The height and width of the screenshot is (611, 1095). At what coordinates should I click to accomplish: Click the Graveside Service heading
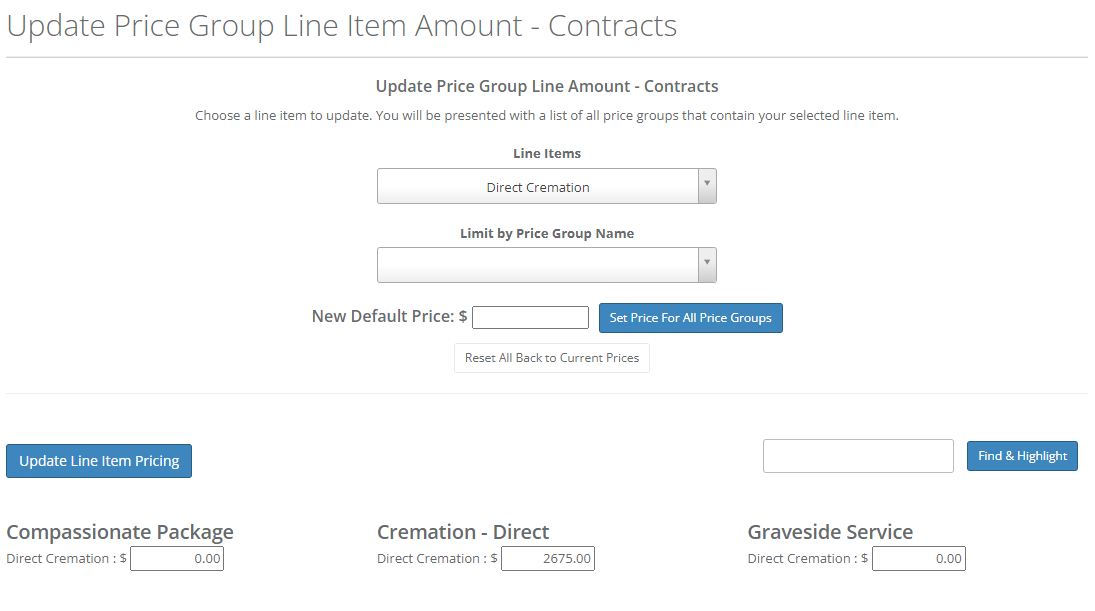(830, 532)
